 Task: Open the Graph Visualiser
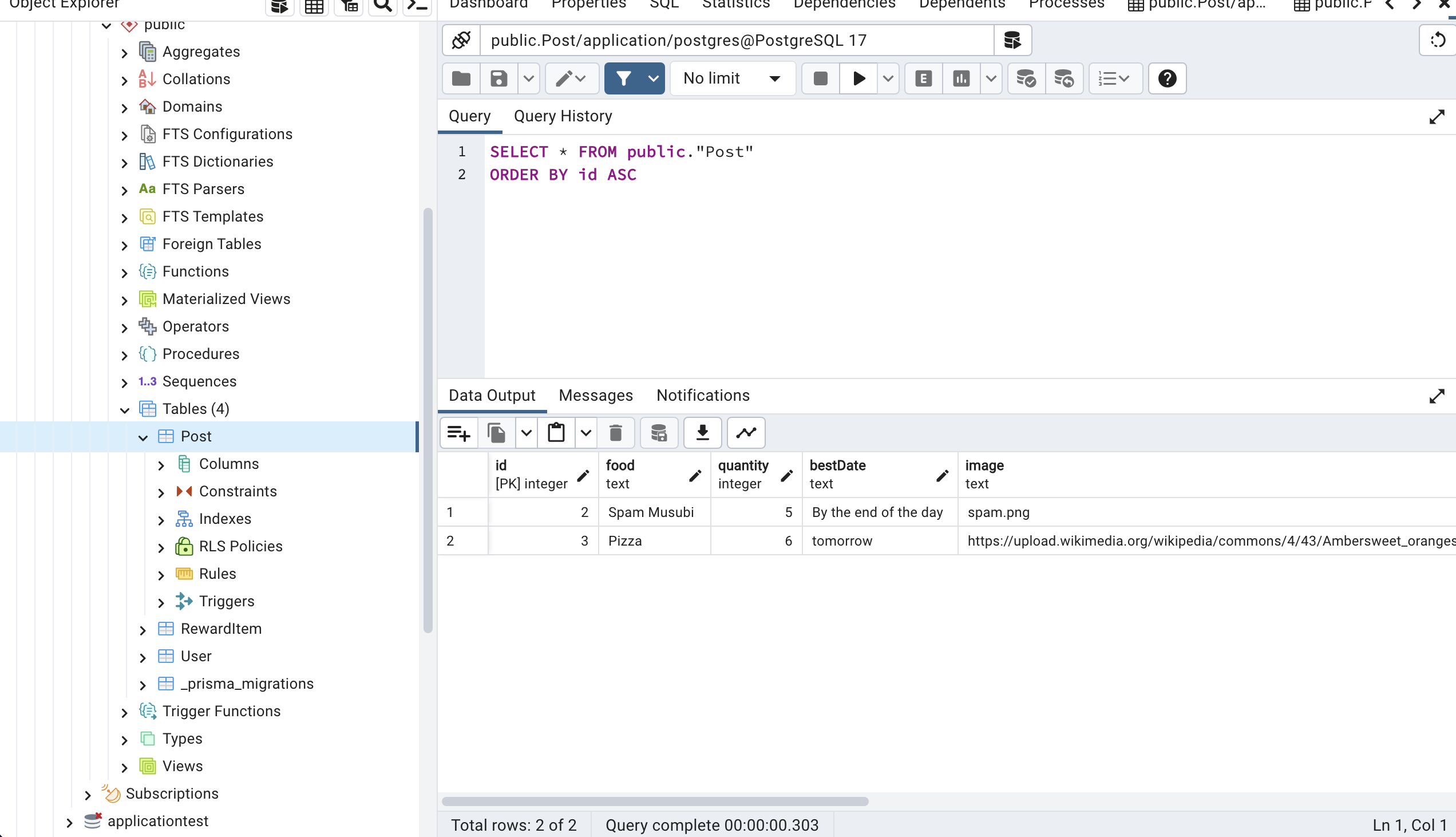(x=746, y=432)
